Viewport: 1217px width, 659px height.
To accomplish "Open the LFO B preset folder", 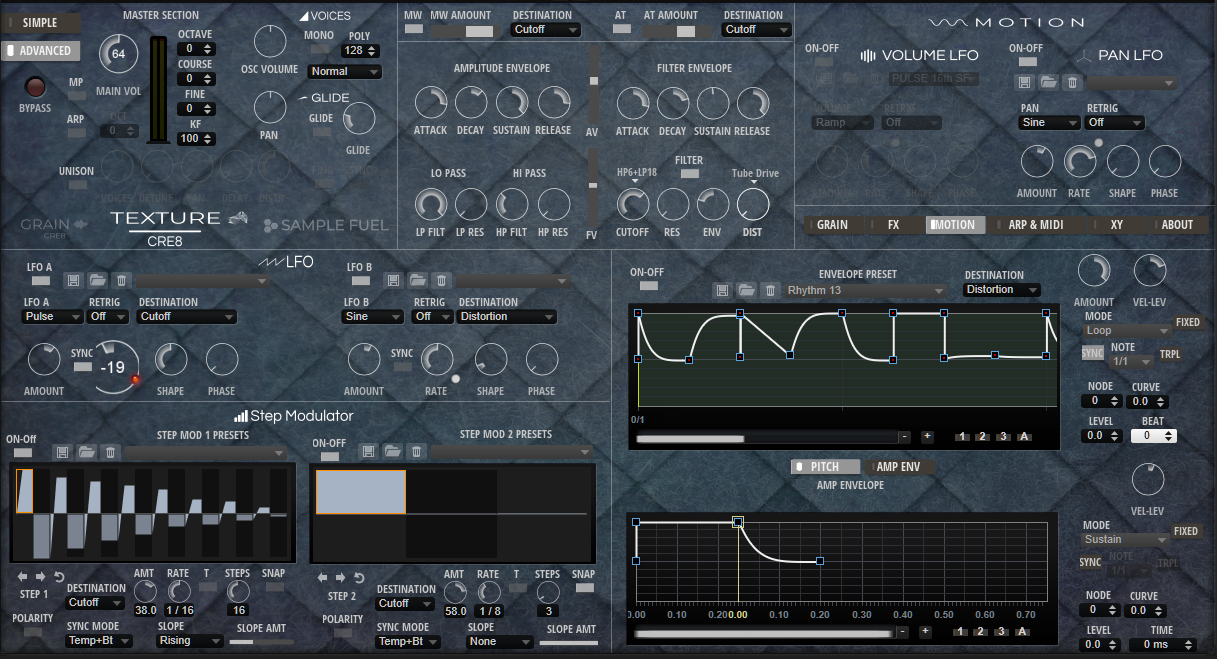I will pos(417,281).
